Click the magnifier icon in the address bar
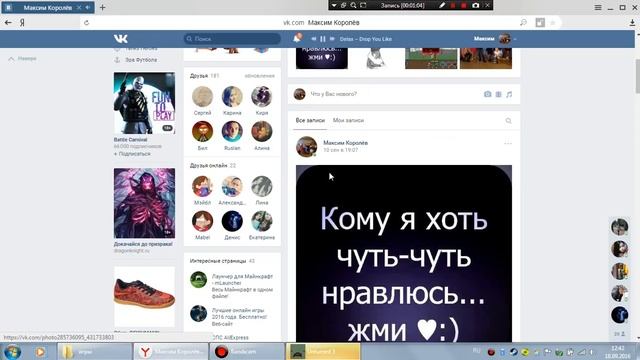The height and width of the screenshot is (360, 640). (523, 23)
